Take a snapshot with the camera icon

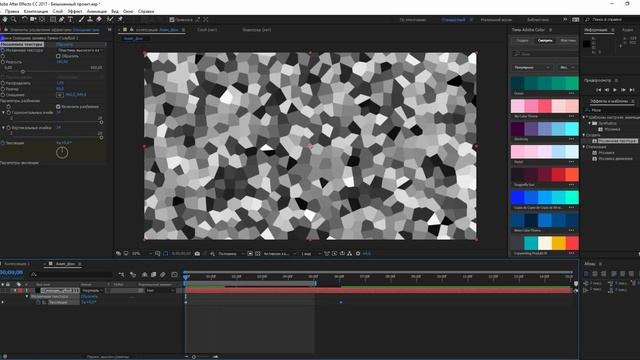pyautogui.click(x=197, y=253)
